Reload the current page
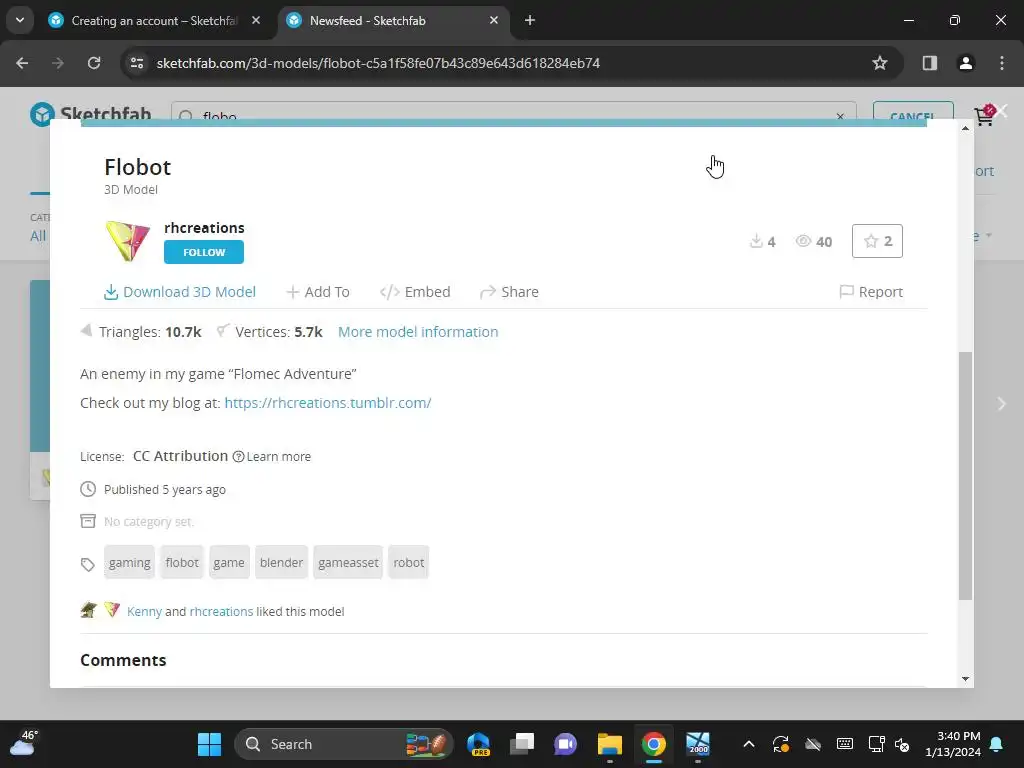The height and width of the screenshot is (768, 1024). [94, 63]
